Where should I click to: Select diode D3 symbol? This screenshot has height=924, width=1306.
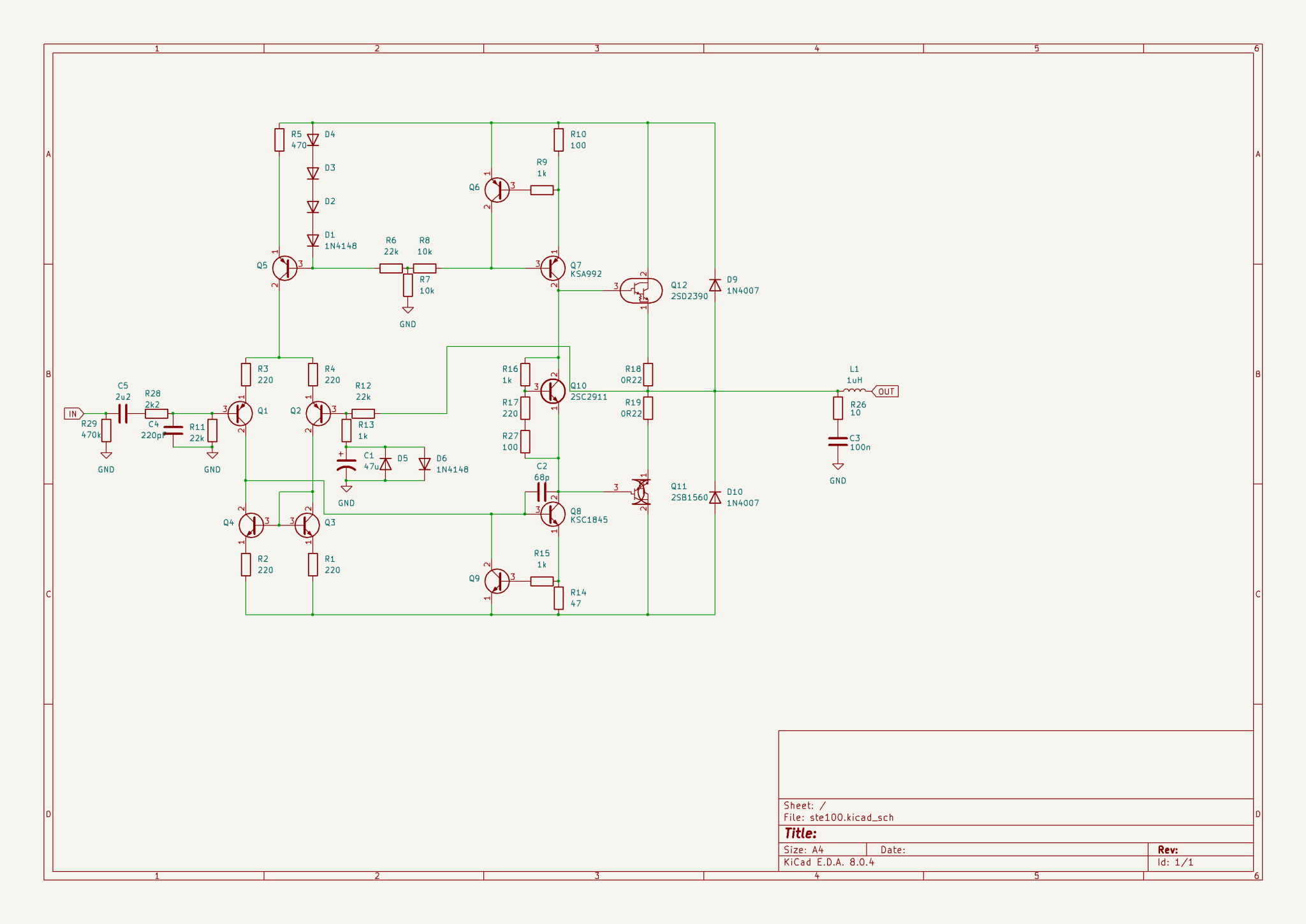(312, 173)
